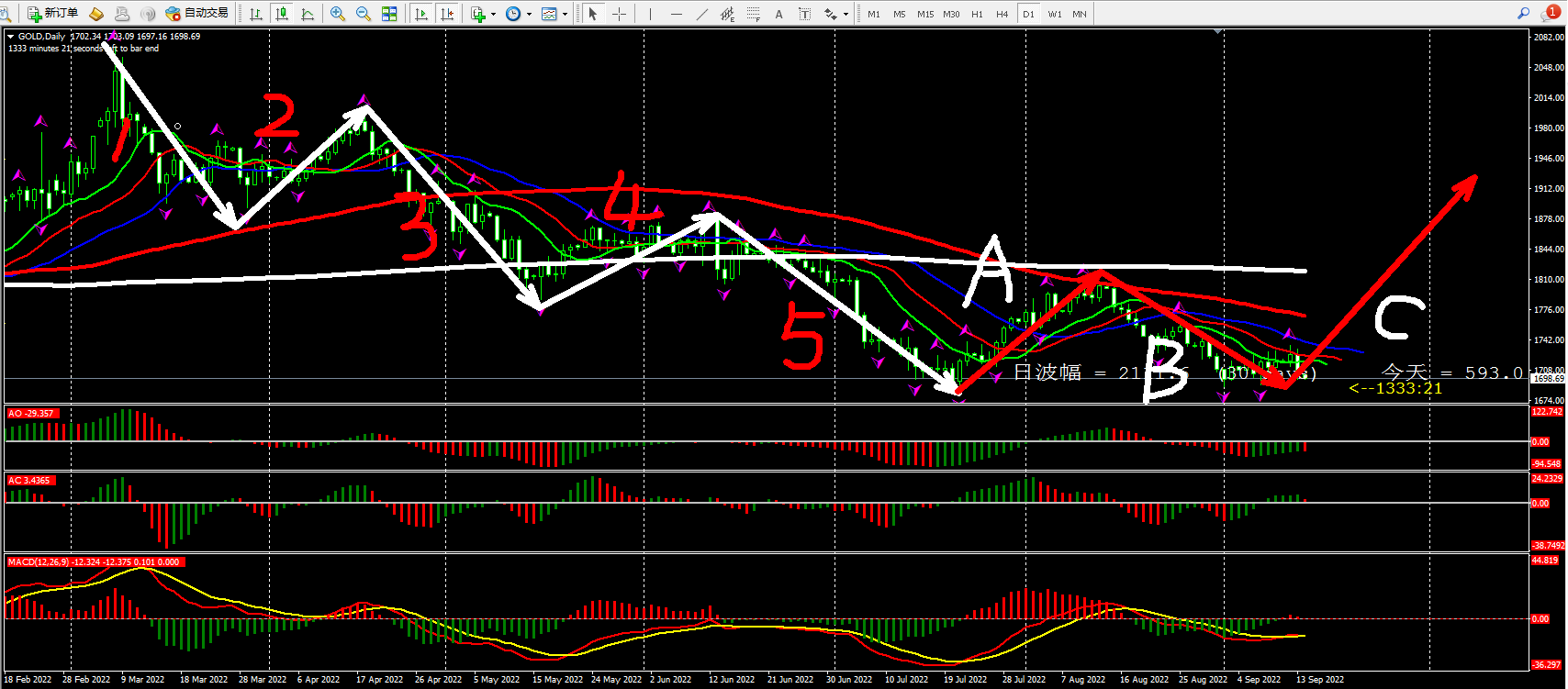Select the equidistant channel tool

728,14
